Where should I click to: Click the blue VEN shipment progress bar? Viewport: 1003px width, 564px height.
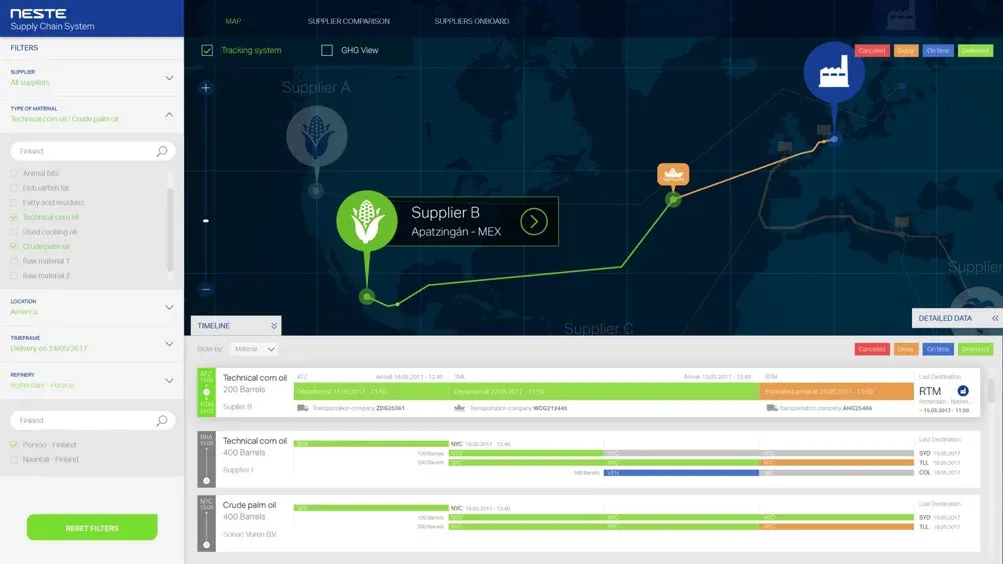(681, 473)
